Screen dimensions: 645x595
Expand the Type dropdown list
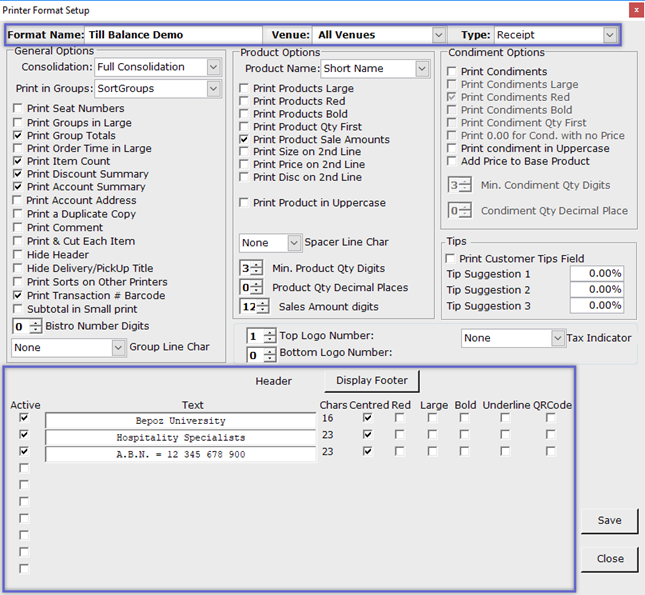[x=609, y=35]
